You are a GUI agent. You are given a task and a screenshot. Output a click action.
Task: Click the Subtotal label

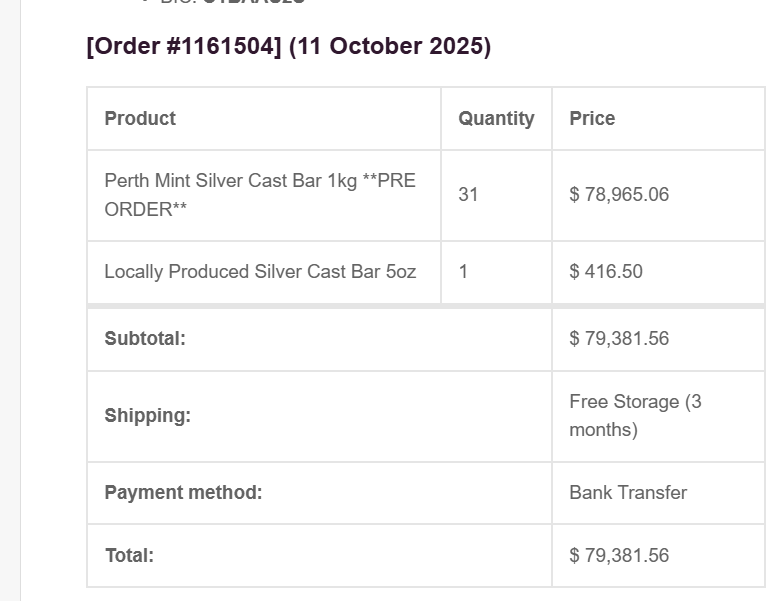pos(145,338)
